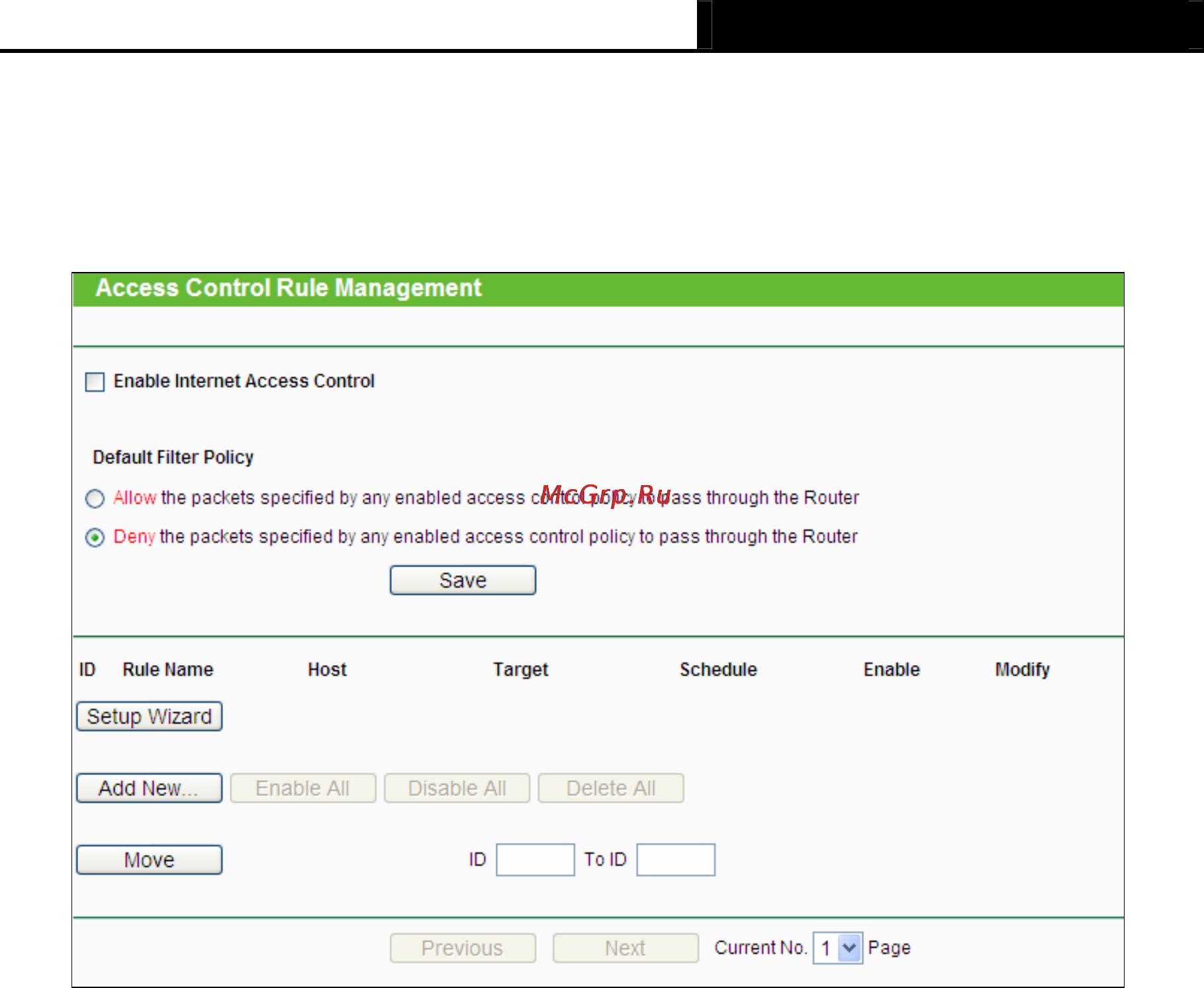The height and width of the screenshot is (988, 1204).
Task: Click the Modify column header
Action: 1023,670
